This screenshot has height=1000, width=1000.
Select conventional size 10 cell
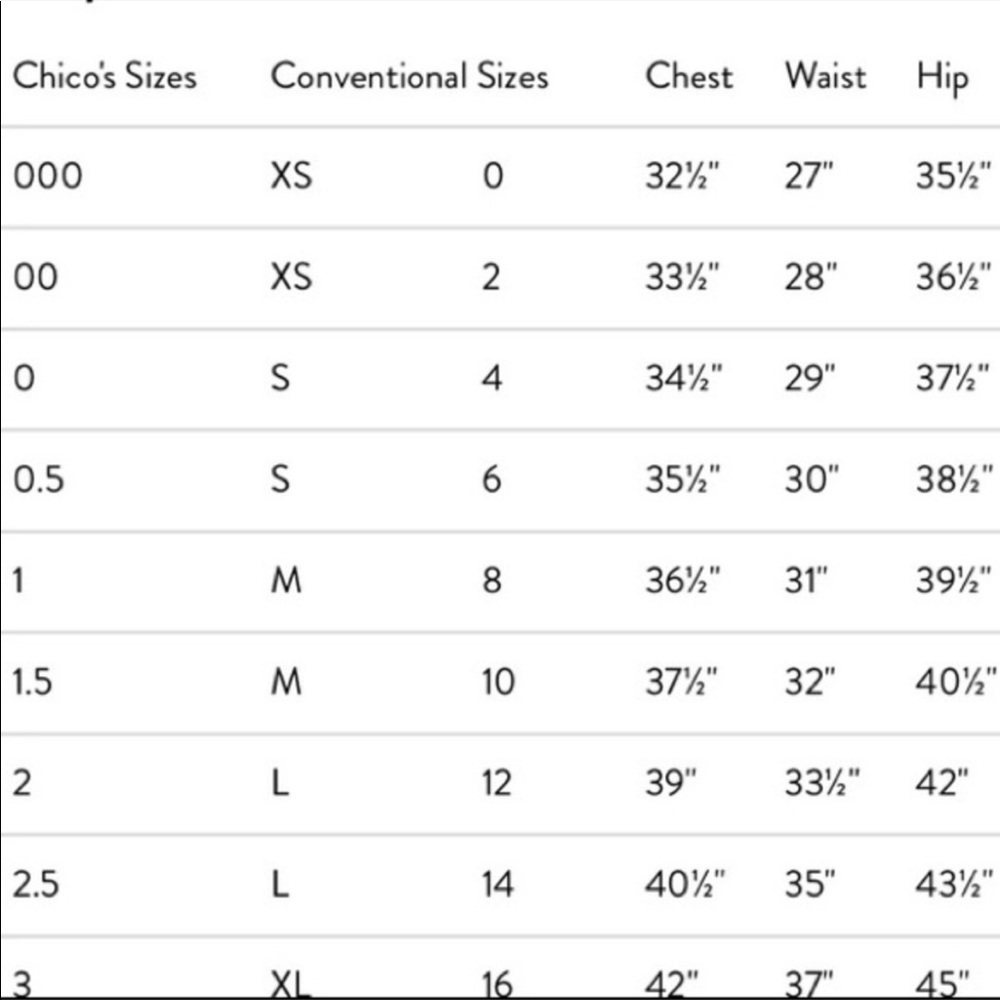click(497, 682)
